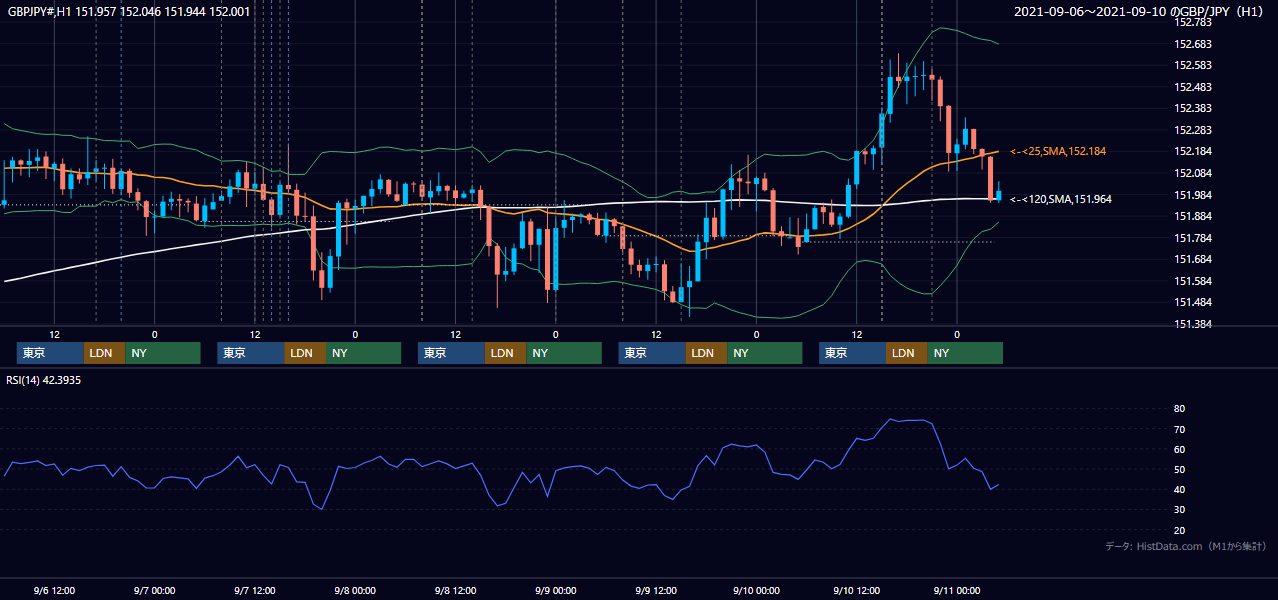The image size is (1278, 600).
Task: Click price axis value 152.383
Action: coord(1192,108)
